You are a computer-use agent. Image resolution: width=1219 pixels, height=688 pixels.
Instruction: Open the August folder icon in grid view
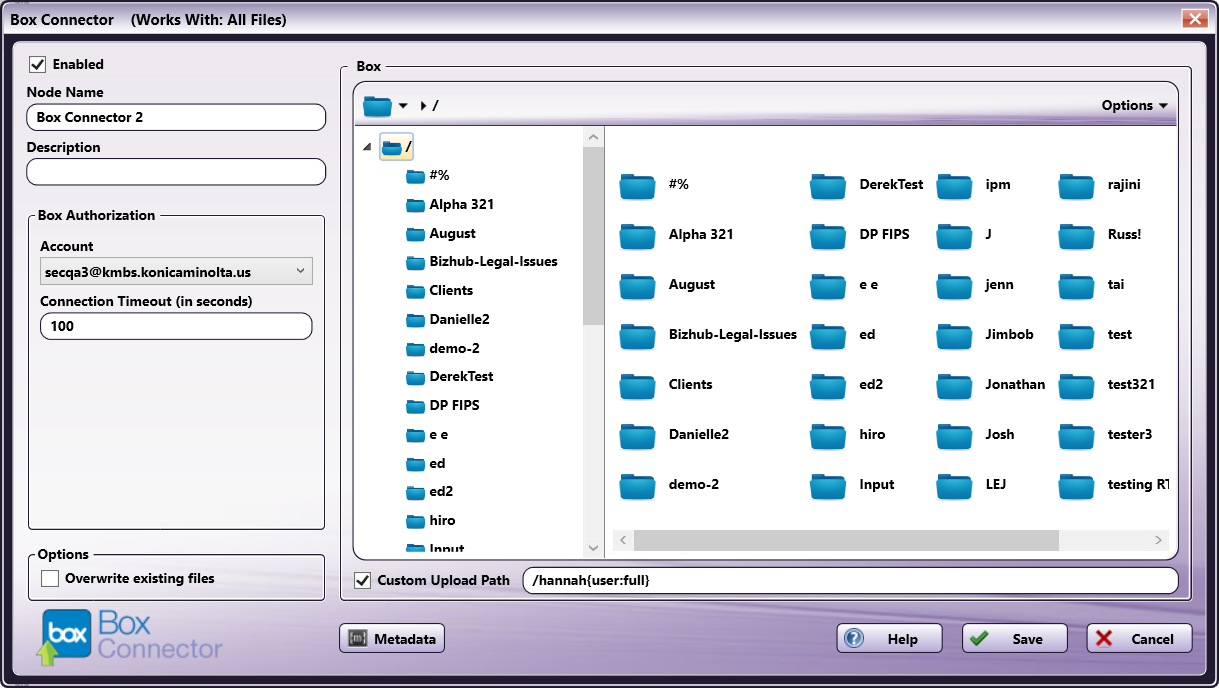(636, 285)
